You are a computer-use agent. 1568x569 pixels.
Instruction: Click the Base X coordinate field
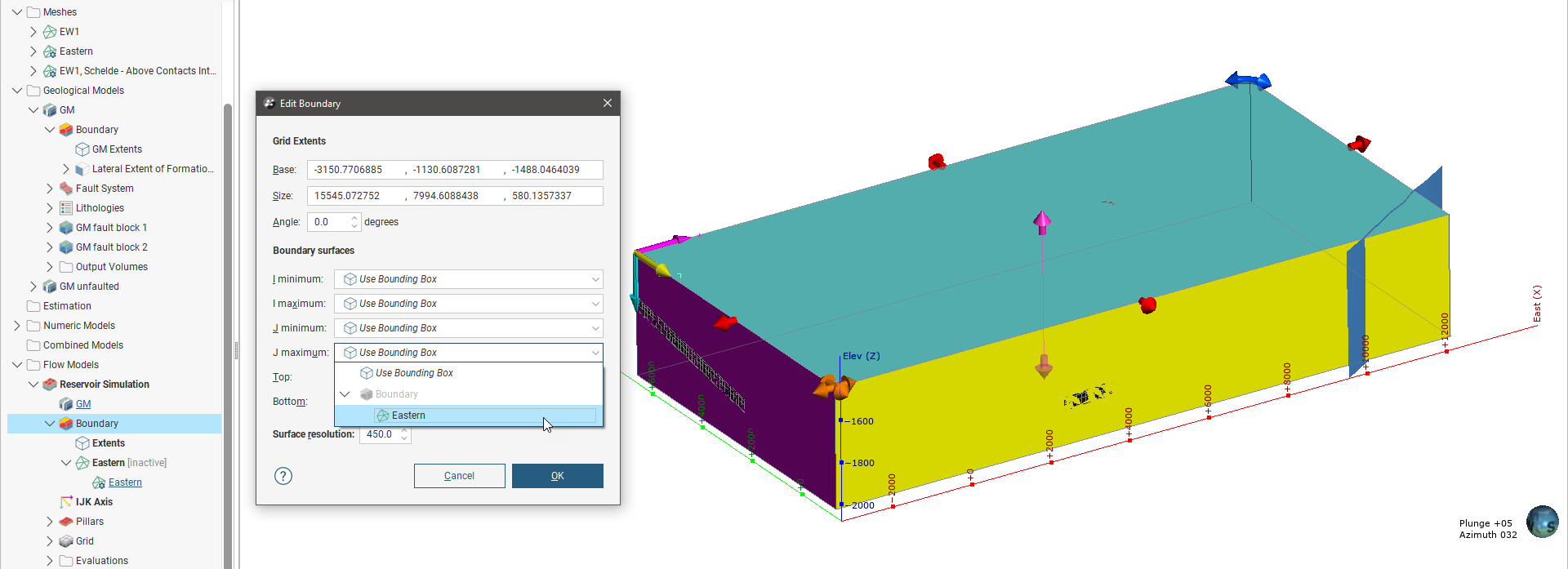point(355,170)
